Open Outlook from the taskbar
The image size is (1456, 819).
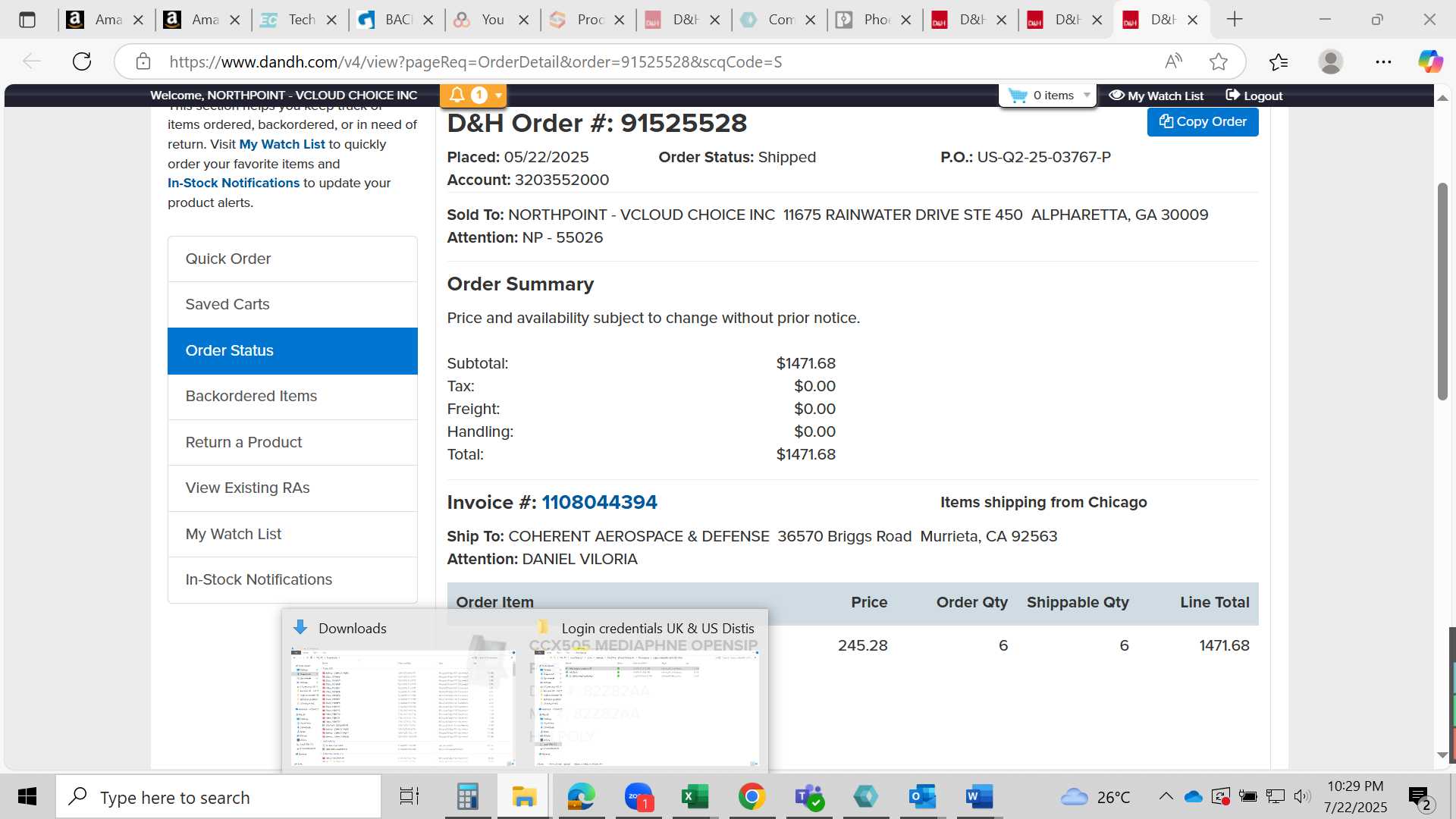pyautogui.click(x=922, y=796)
